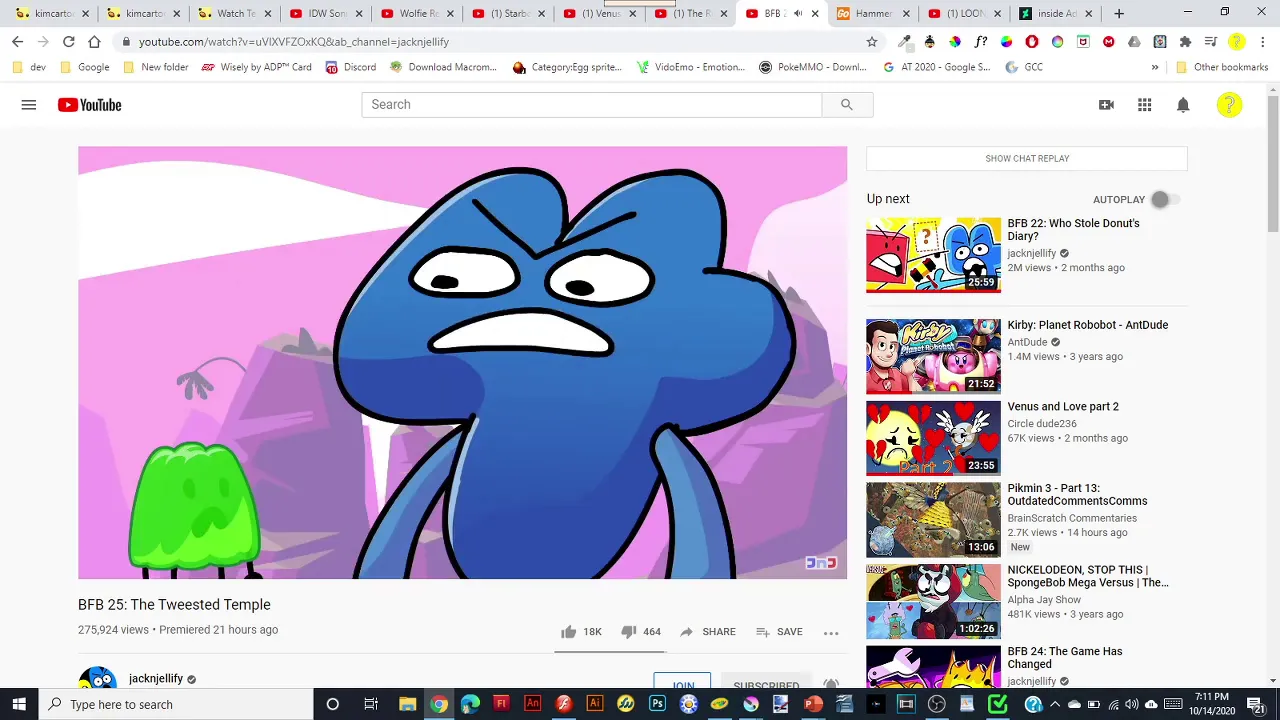
Task: Open the create video camera icon
Action: click(1106, 105)
